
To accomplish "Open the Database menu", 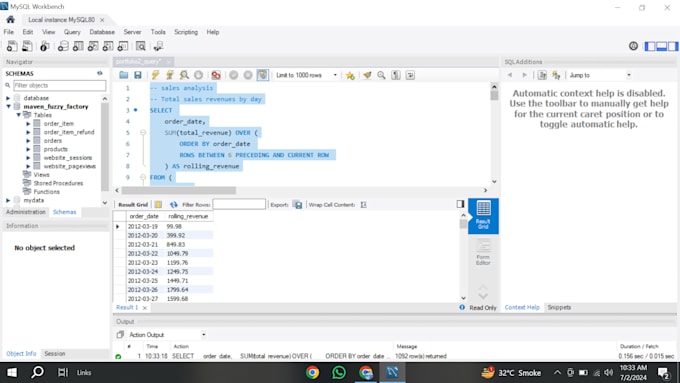I will [102, 32].
